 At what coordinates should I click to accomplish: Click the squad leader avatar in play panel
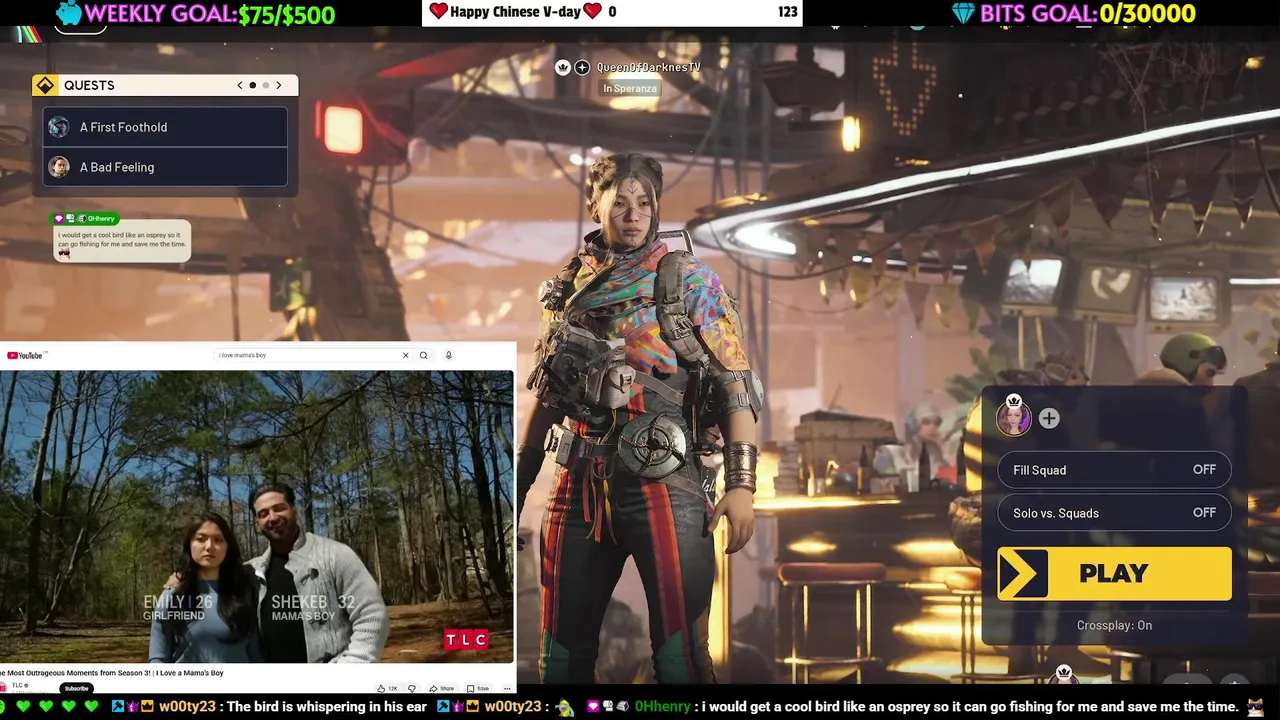click(1014, 416)
